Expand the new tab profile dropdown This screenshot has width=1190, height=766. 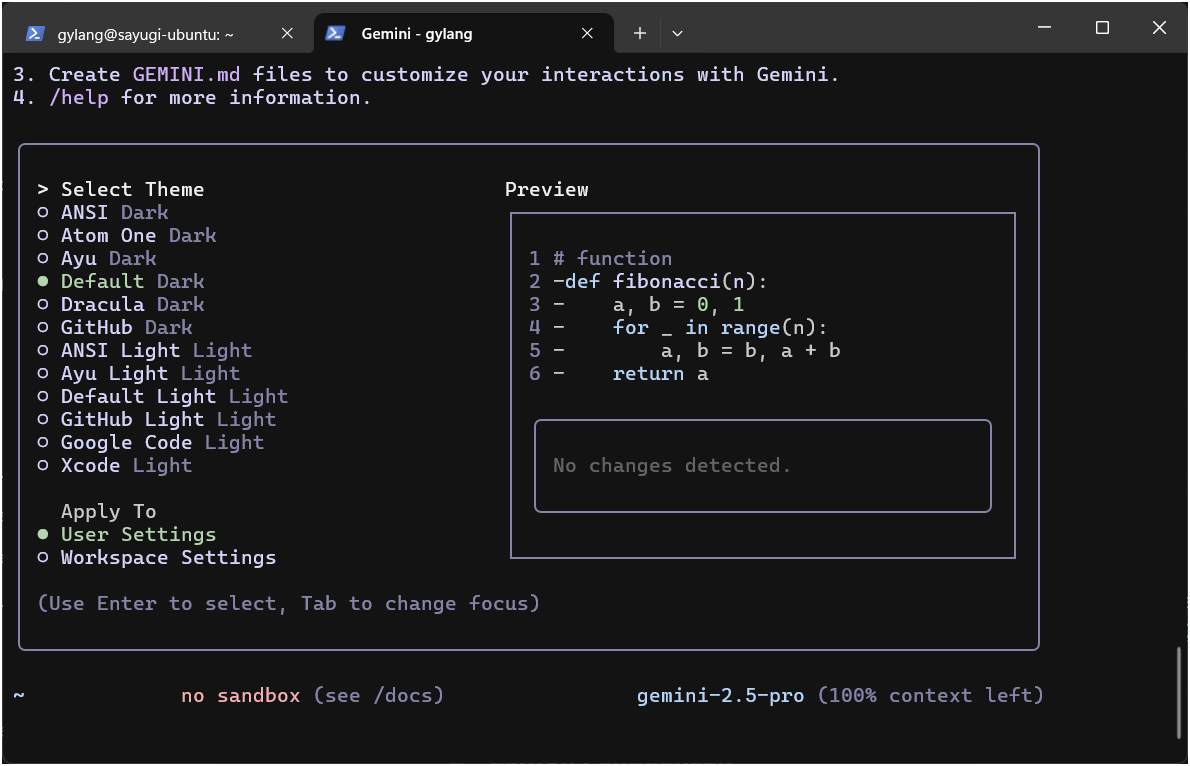pos(677,33)
